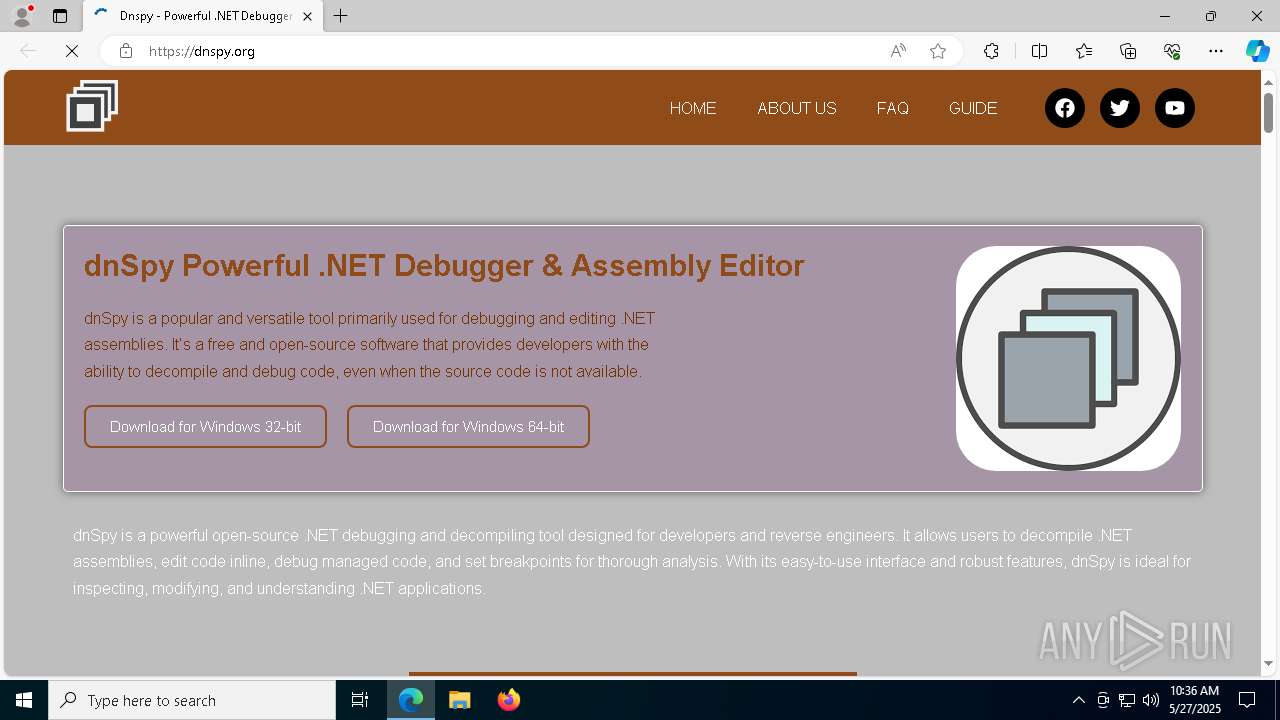
Task: Open GUIDE navigation link
Action: (973, 108)
